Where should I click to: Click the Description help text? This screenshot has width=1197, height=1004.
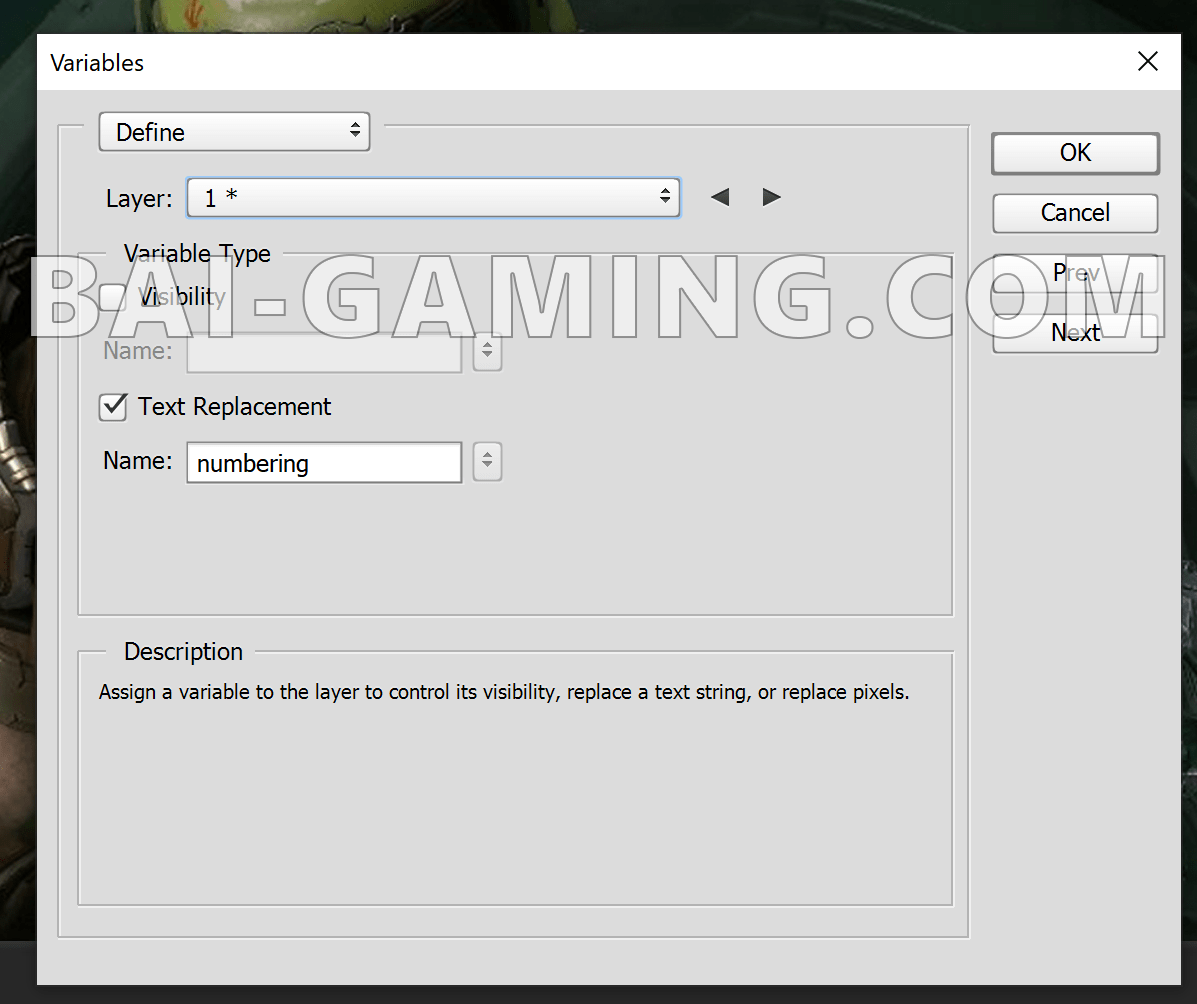click(x=504, y=692)
